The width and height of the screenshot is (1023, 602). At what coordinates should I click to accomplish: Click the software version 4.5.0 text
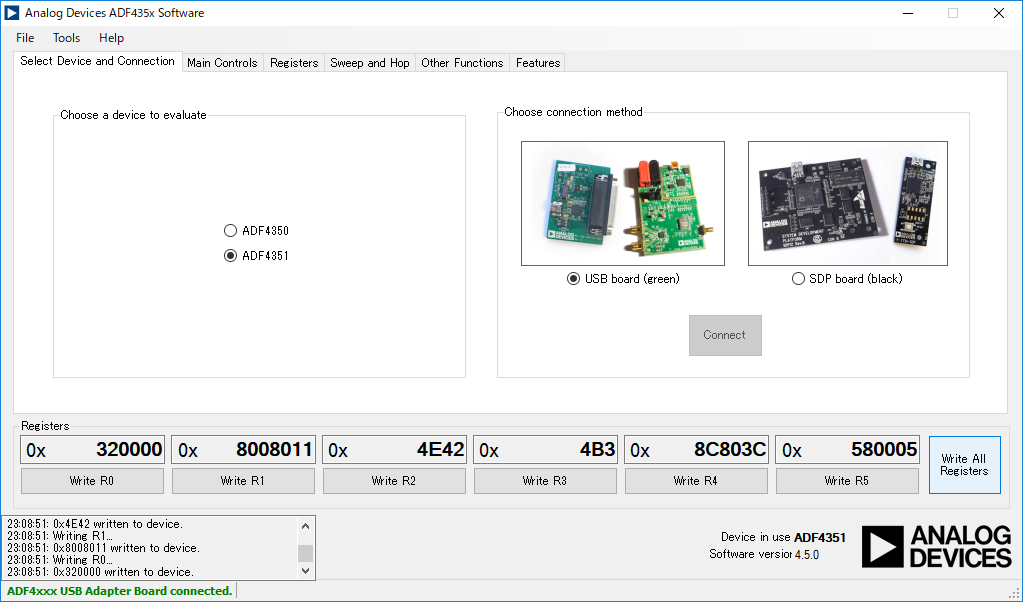(764, 554)
